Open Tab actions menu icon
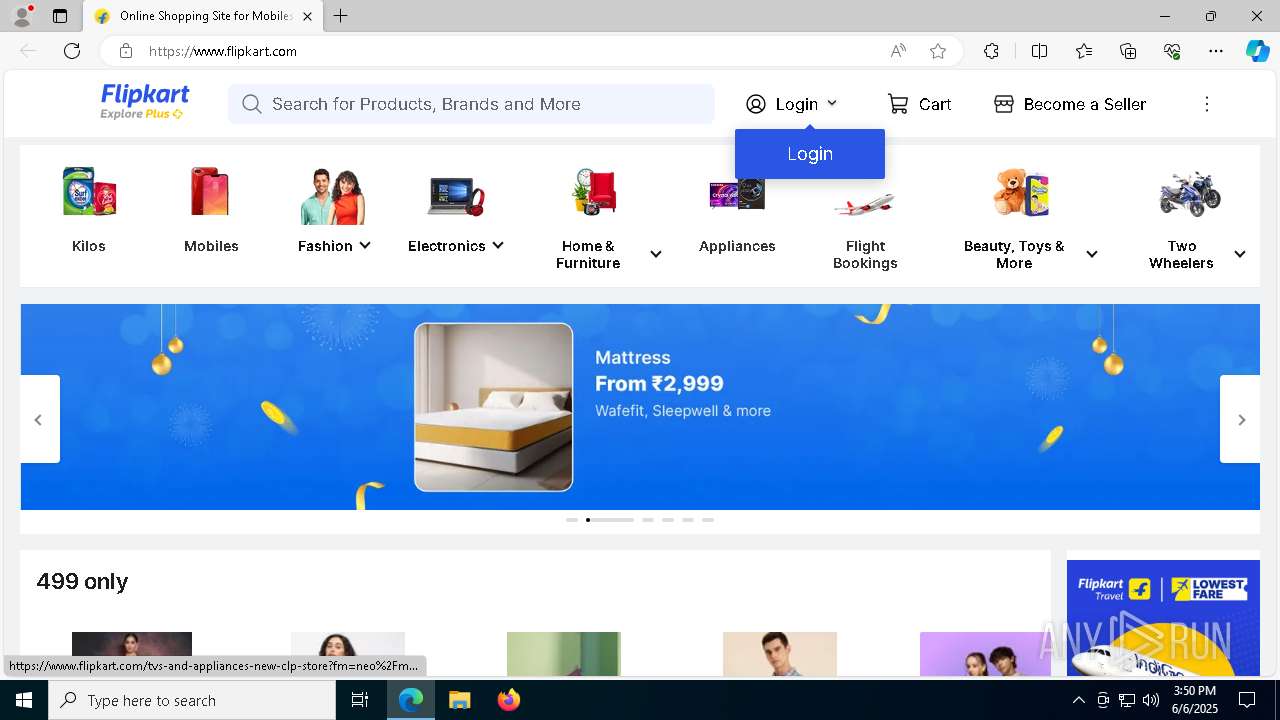This screenshot has height=720, width=1280. point(60,16)
